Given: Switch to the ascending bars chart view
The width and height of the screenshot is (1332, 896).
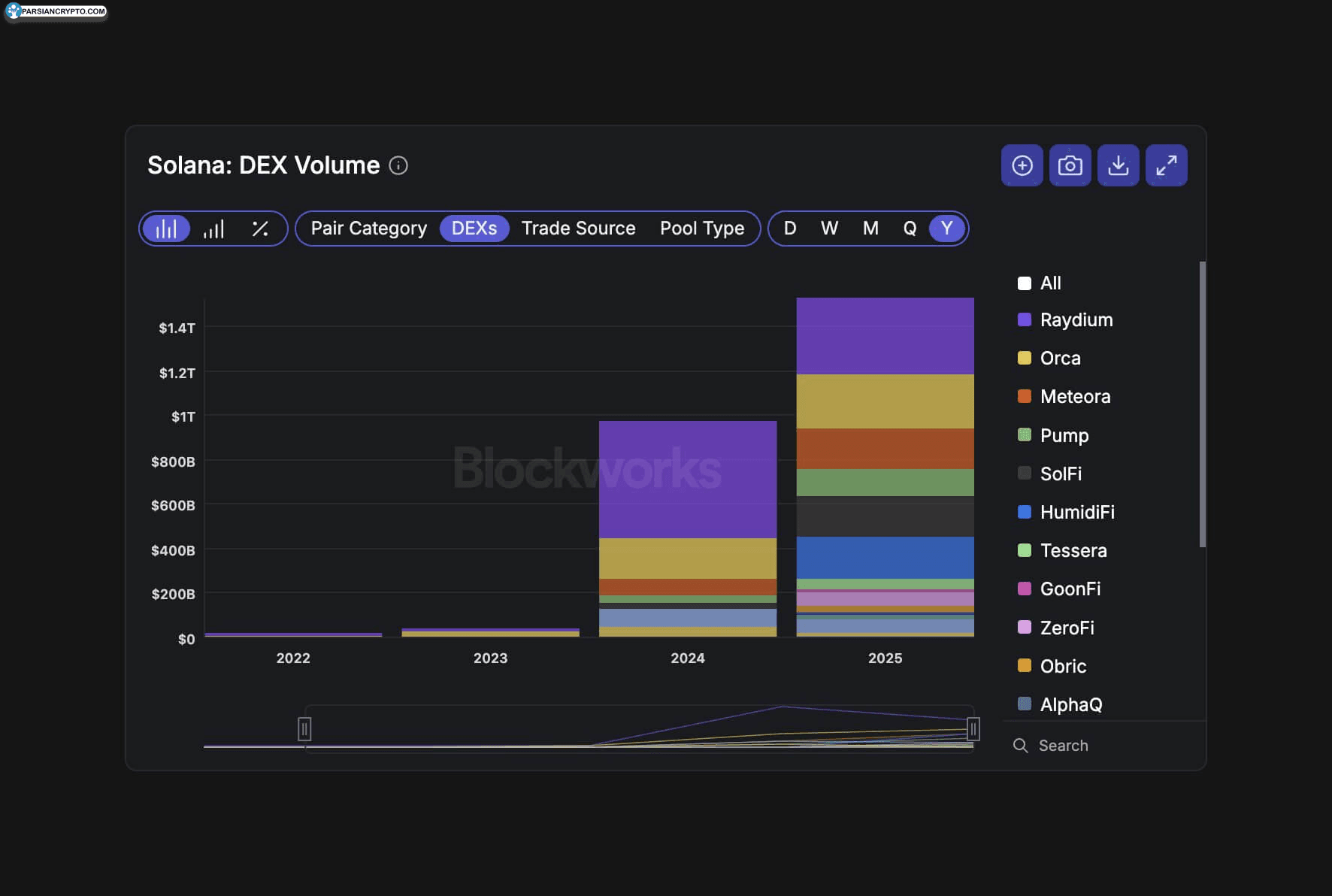Looking at the screenshot, I should (x=213, y=229).
